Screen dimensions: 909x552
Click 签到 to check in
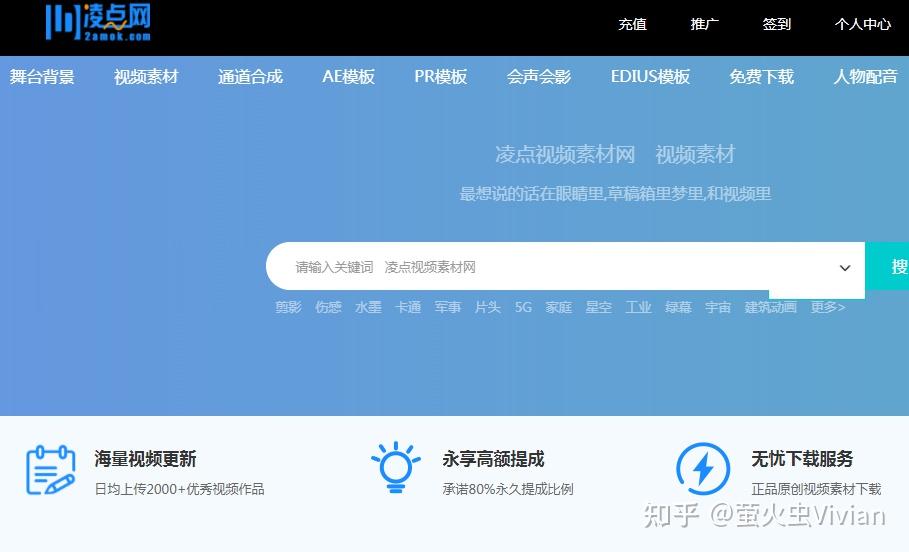click(x=776, y=24)
